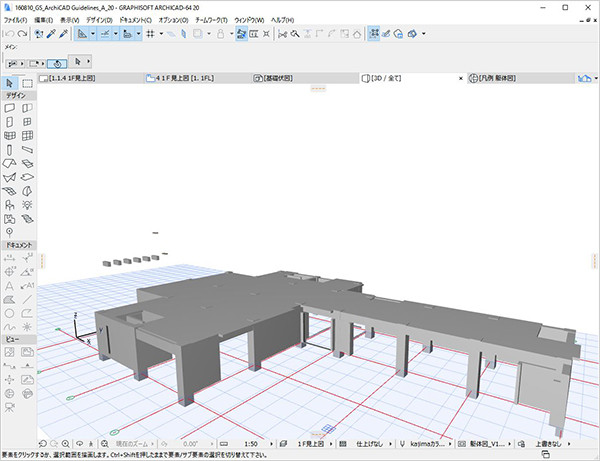Viewport: 600px width, 461px height.
Task: Select the Window tool
Action: click(x=27, y=122)
